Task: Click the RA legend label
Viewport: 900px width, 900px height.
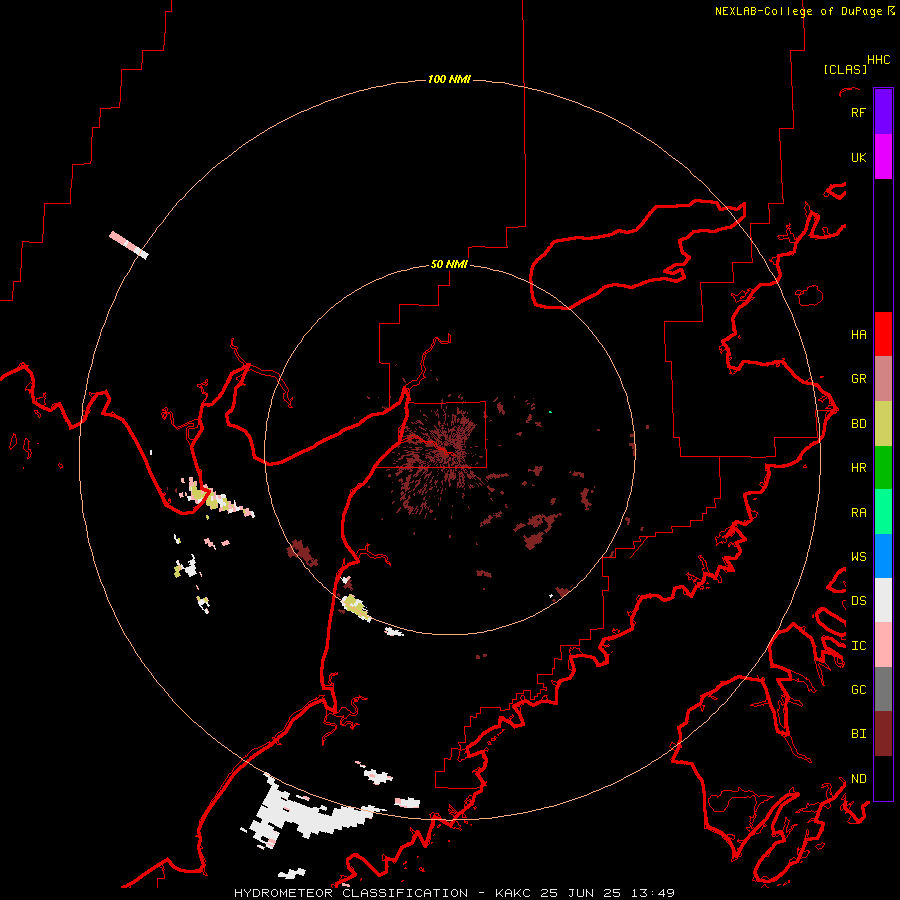Action: 858,512
